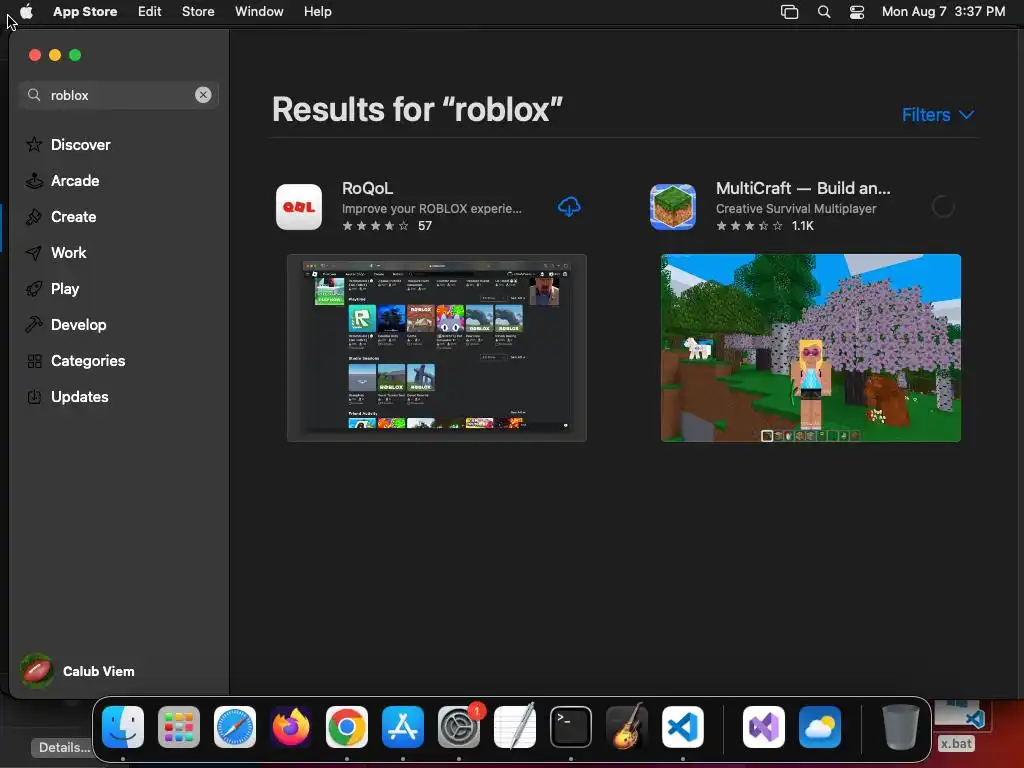Screen dimensions: 1024x768
Task: Open the Develop section
Action: coord(66,325)
